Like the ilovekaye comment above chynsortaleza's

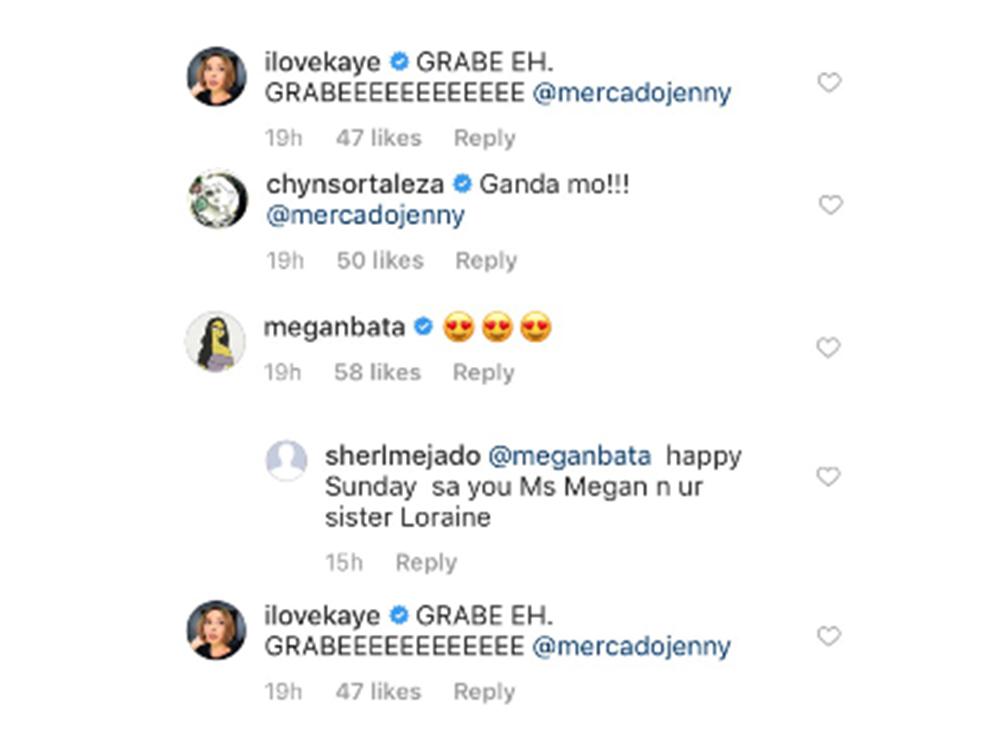pyautogui.click(x=829, y=82)
